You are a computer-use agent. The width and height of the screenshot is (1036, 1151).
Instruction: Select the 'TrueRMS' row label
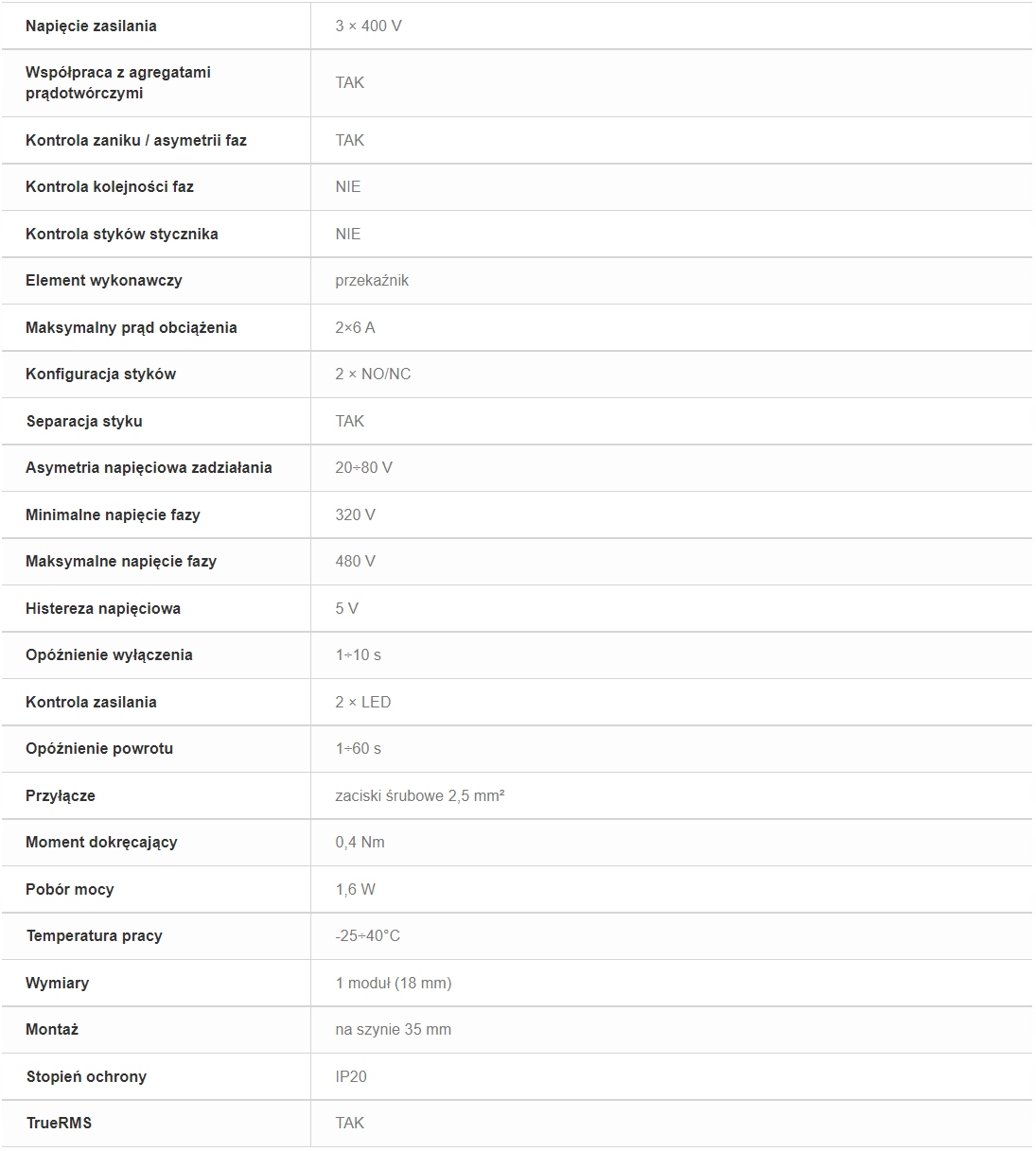click(x=59, y=1123)
